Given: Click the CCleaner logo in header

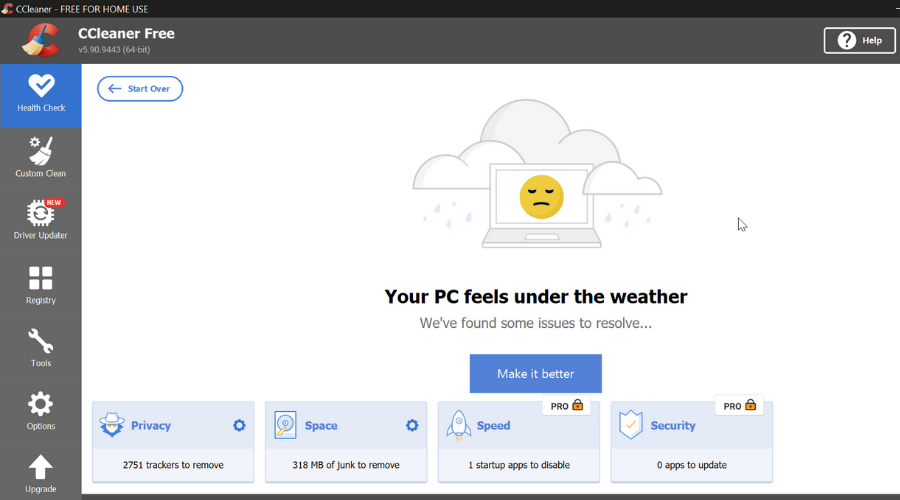Looking at the screenshot, I should pos(41,40).
